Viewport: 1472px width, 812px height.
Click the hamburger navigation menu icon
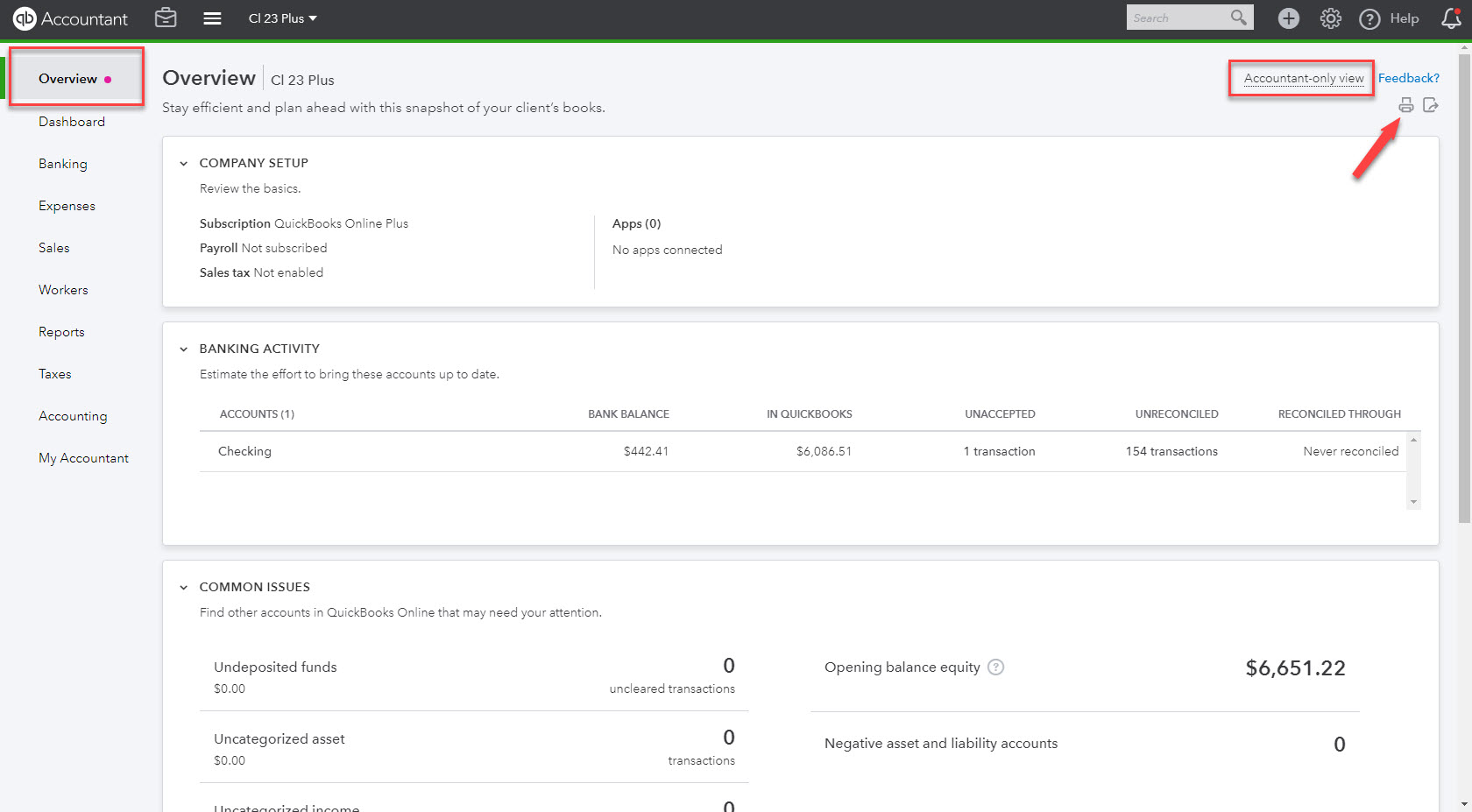pos(212,18)
